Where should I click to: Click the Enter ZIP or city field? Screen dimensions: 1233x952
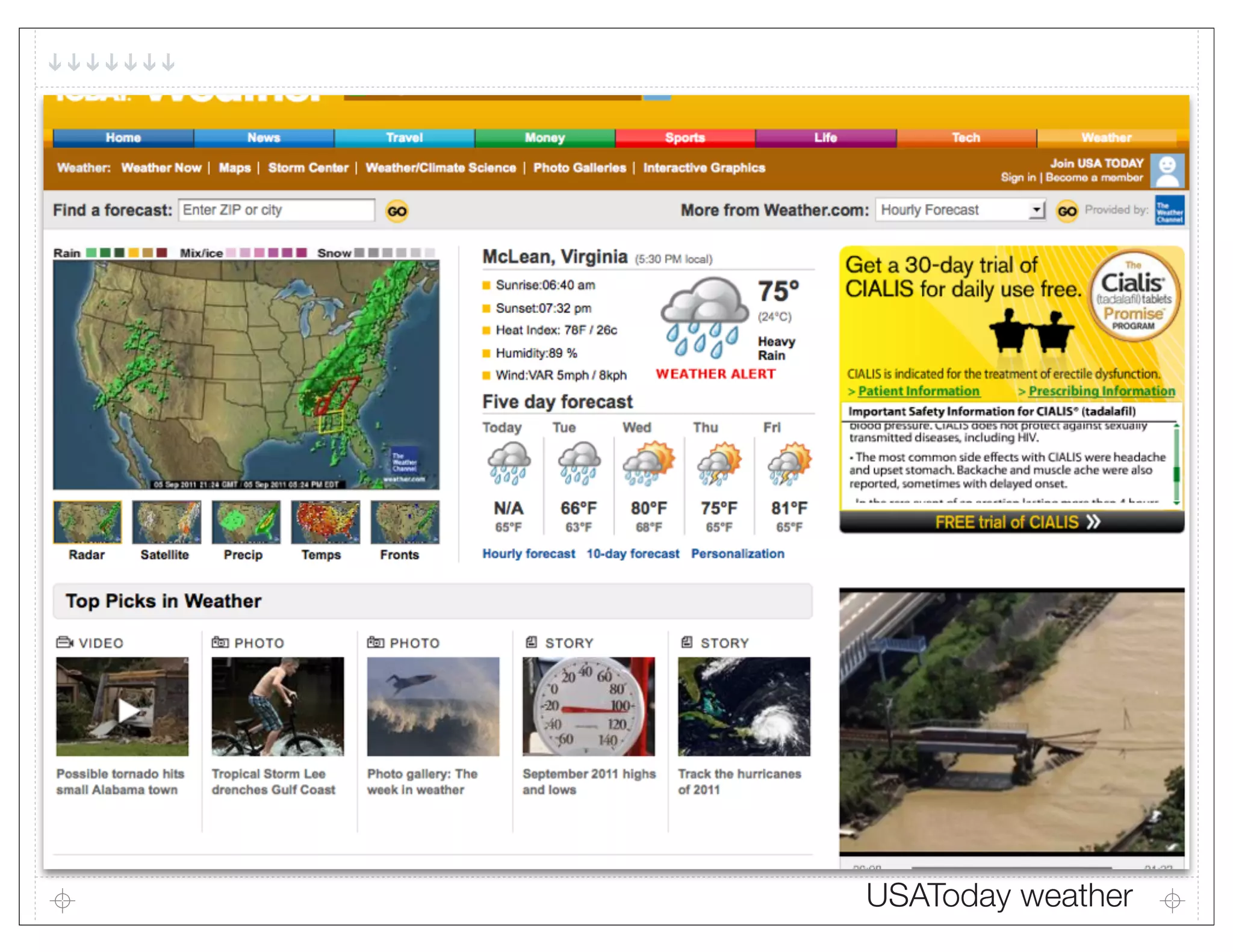[x=276, y=210]
